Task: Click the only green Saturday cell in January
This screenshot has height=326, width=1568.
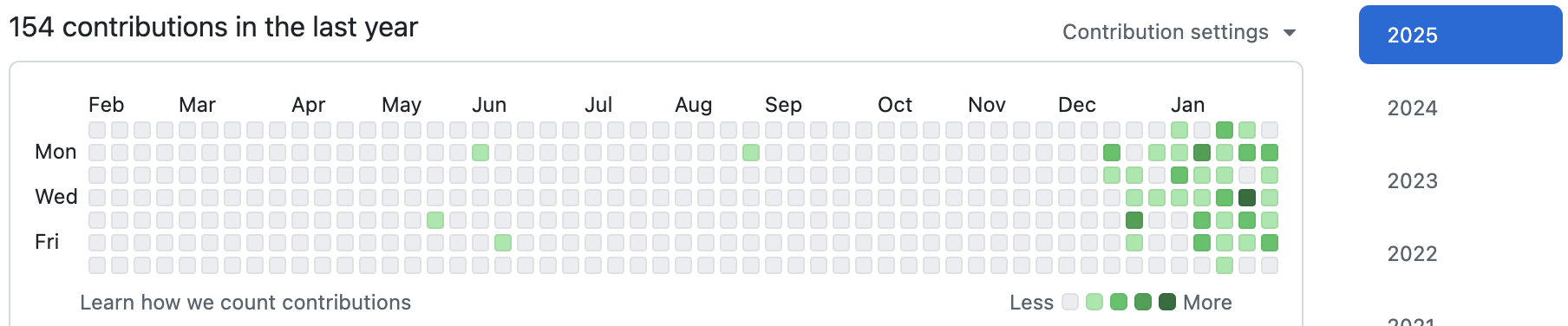Action: (x=1225, y=265)
